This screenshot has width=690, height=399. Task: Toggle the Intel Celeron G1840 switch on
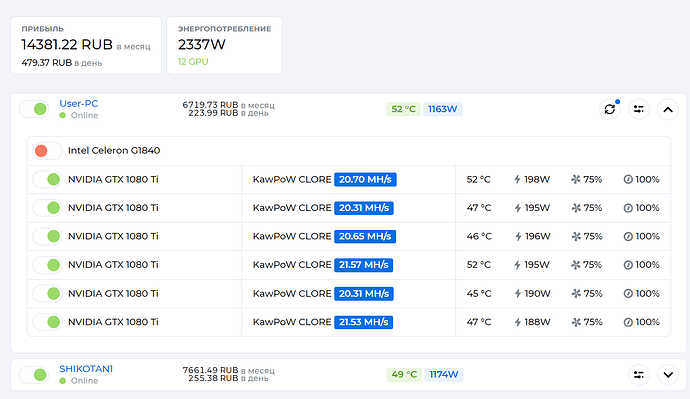pyautogui.click(x=47, y=151)
